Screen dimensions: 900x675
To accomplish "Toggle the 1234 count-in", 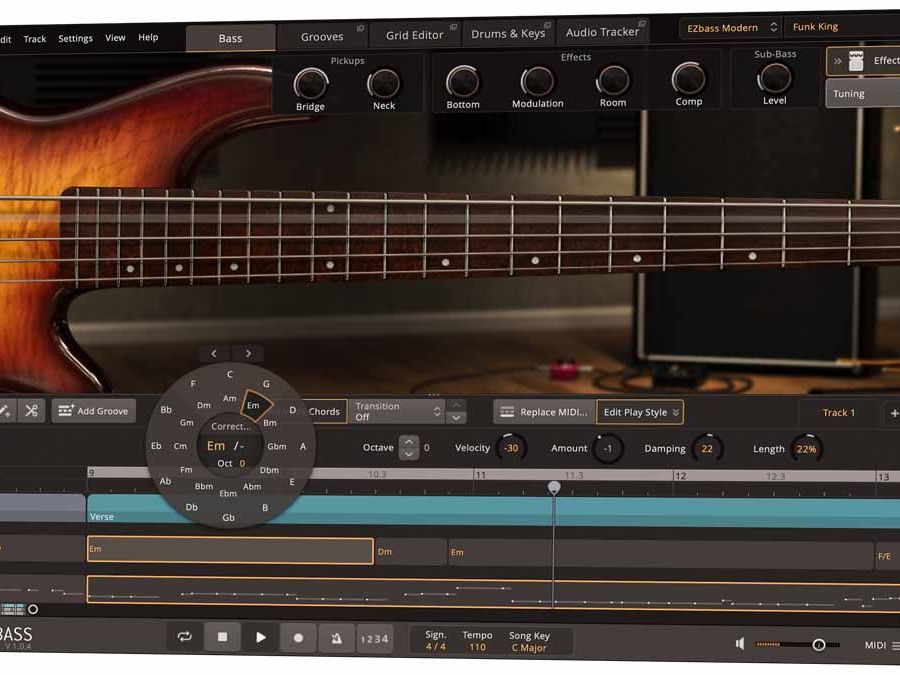I will pyautogui.click(x=374, y=639).
